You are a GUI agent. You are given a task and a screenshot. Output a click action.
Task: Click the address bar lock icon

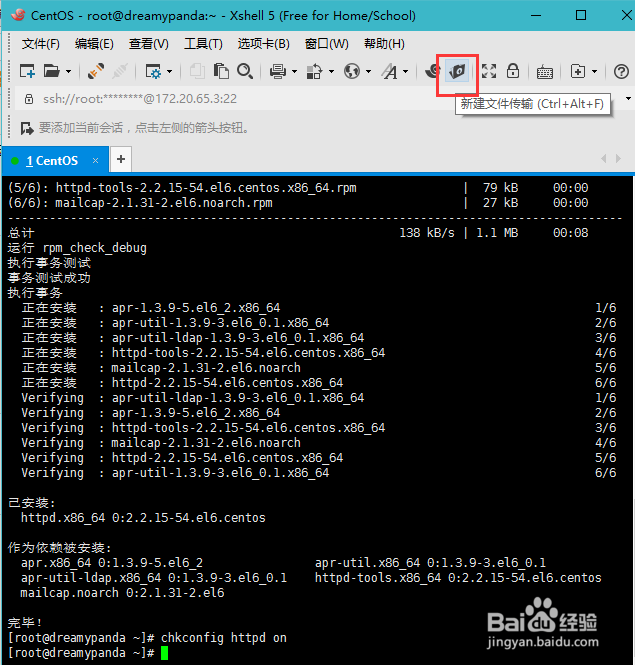[x=29, y=99]
